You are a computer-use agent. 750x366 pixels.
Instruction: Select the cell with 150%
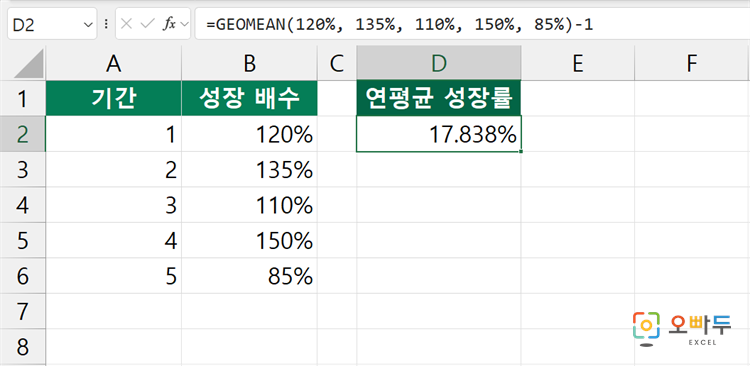(249, 240)
